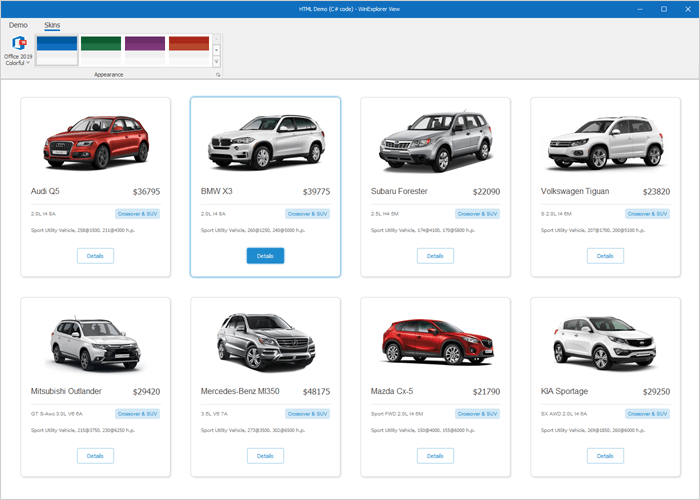Click the $29250 price
700x500 pixels.
pyautogui.click(x=657, y=392)
